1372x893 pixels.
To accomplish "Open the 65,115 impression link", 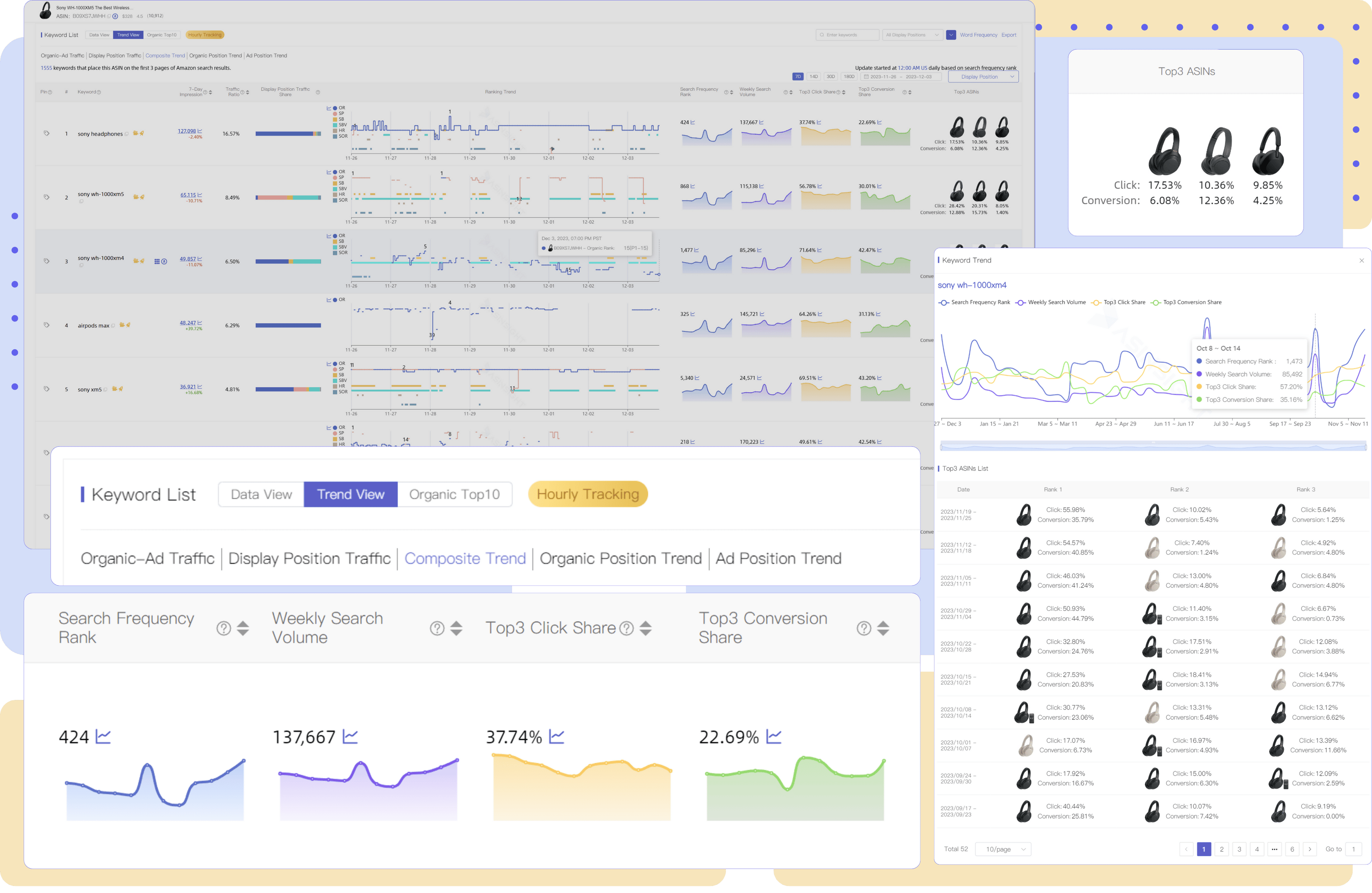I will (188, 195).
